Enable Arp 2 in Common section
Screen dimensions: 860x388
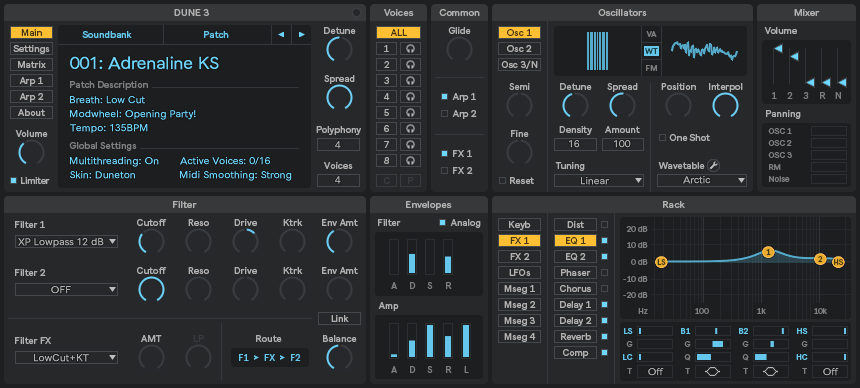[x=445, y=114]
